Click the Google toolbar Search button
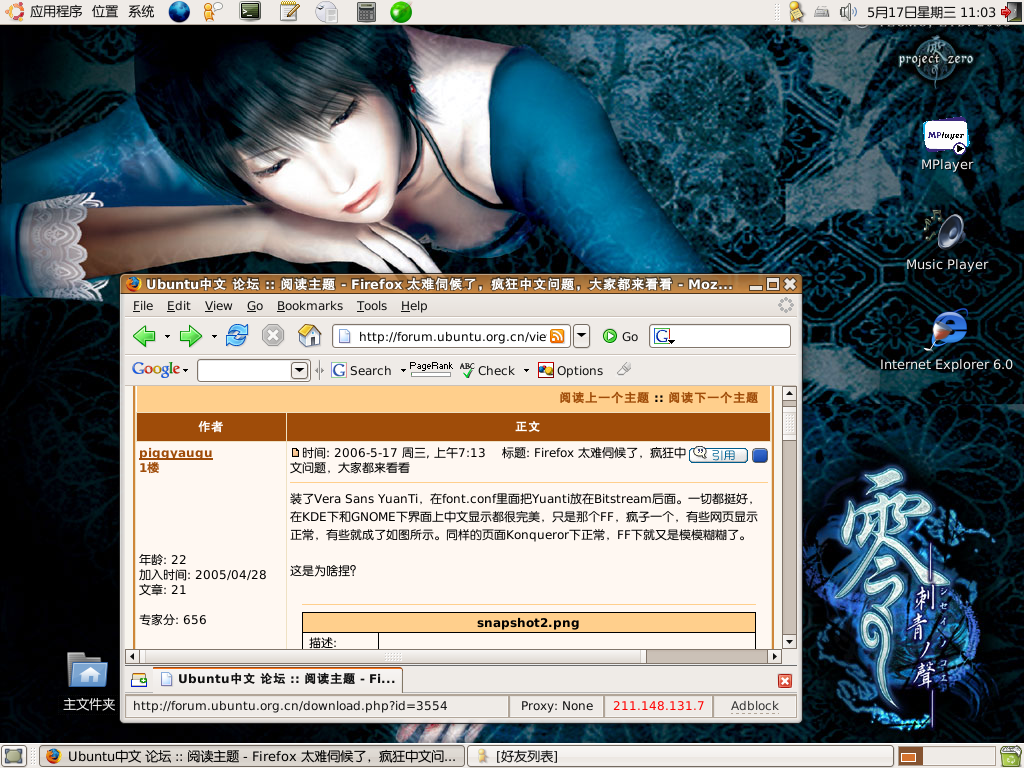The image size is (1024, 768). [362, 370]
